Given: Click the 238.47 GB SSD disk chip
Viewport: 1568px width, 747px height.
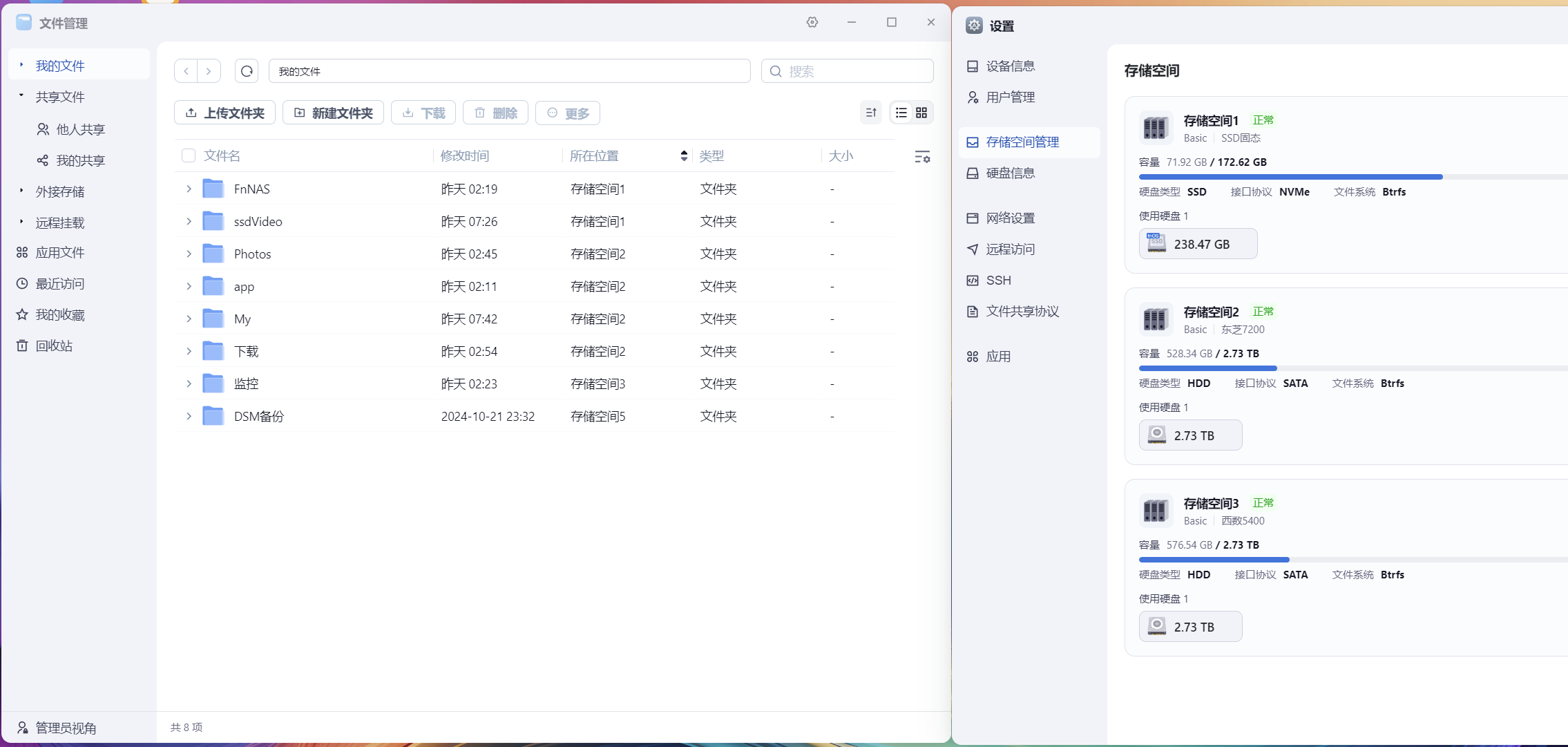Looking at the screenshot, I should click(x=1198, y=244).
